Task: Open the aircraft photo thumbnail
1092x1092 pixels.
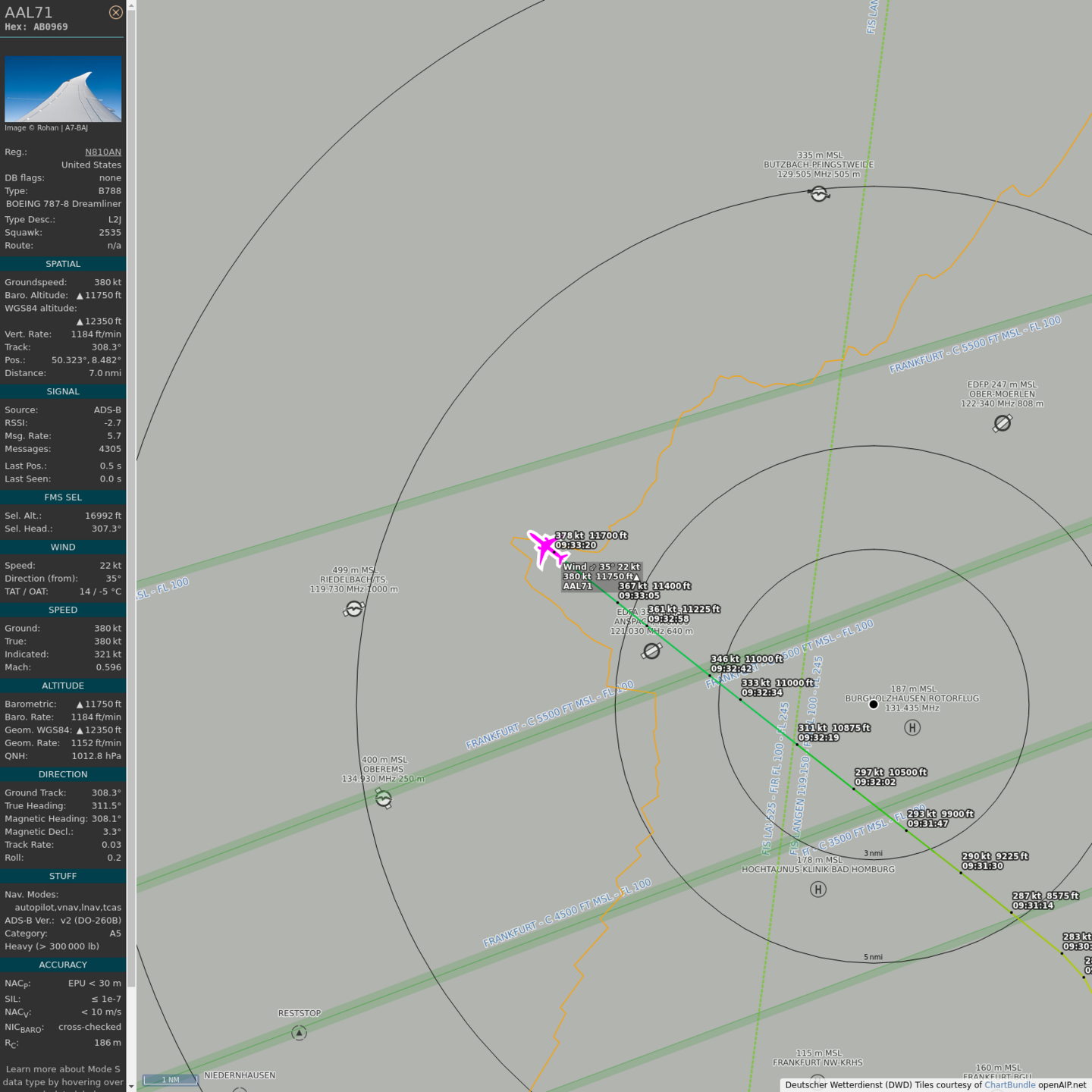Action: coord(63,89)
